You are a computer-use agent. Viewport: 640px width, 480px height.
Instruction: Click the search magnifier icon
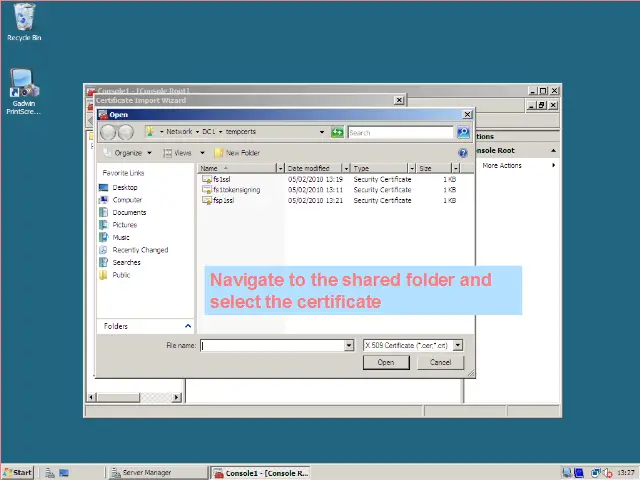coord(463,132)
